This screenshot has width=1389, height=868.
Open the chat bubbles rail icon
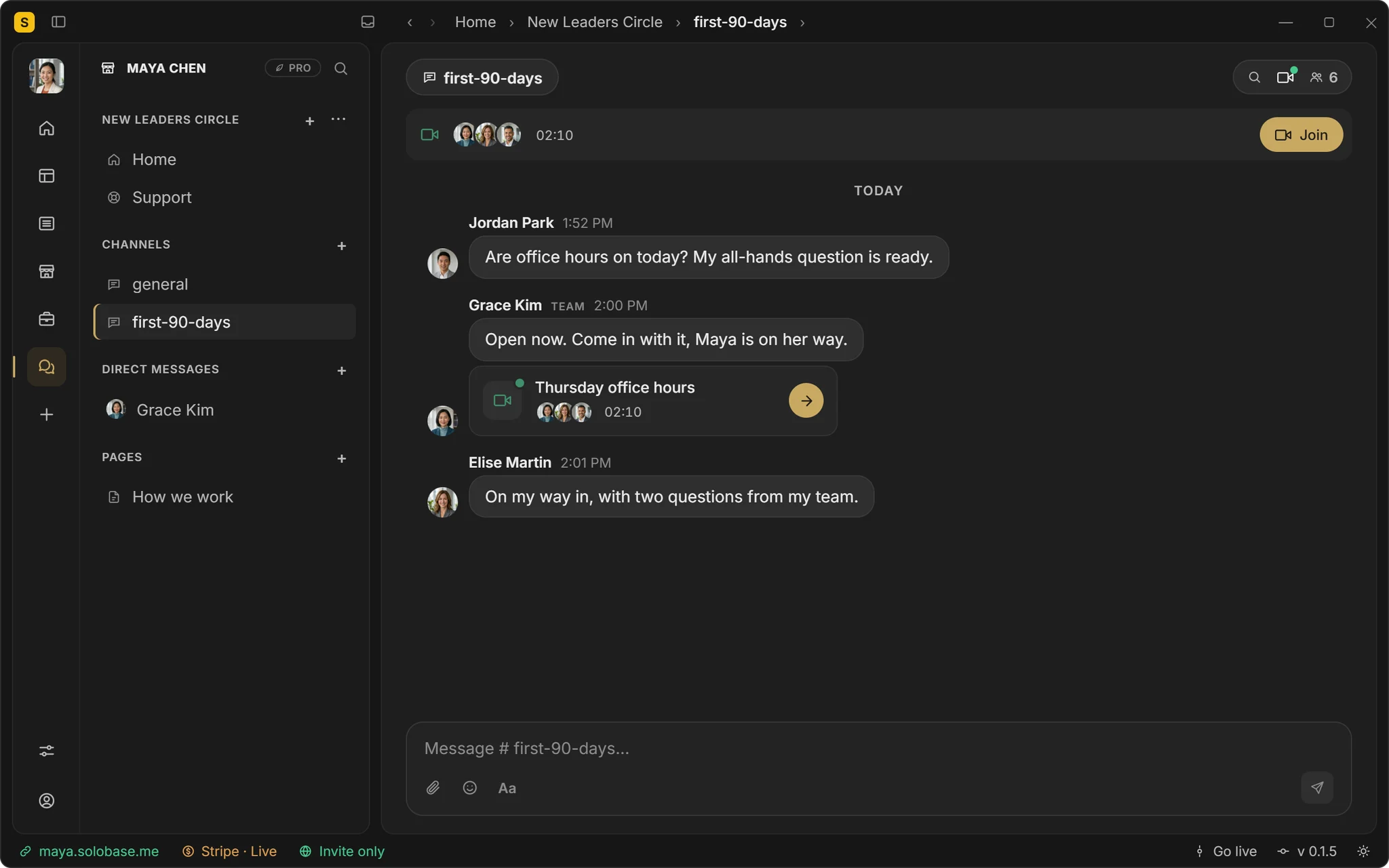[47, 367]
